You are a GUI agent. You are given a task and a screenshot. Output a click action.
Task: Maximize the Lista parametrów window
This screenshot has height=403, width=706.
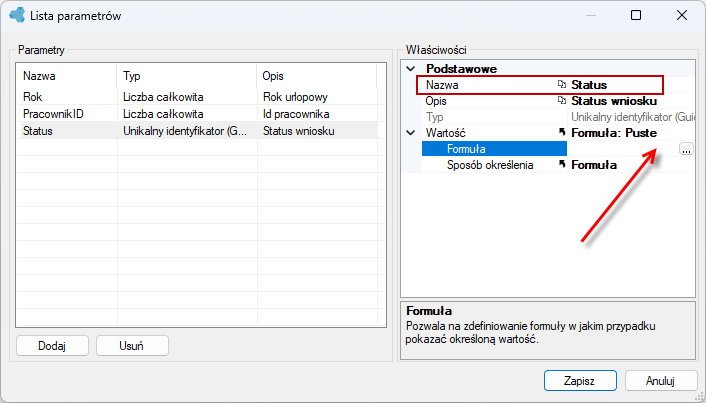(x=636, y=15)
